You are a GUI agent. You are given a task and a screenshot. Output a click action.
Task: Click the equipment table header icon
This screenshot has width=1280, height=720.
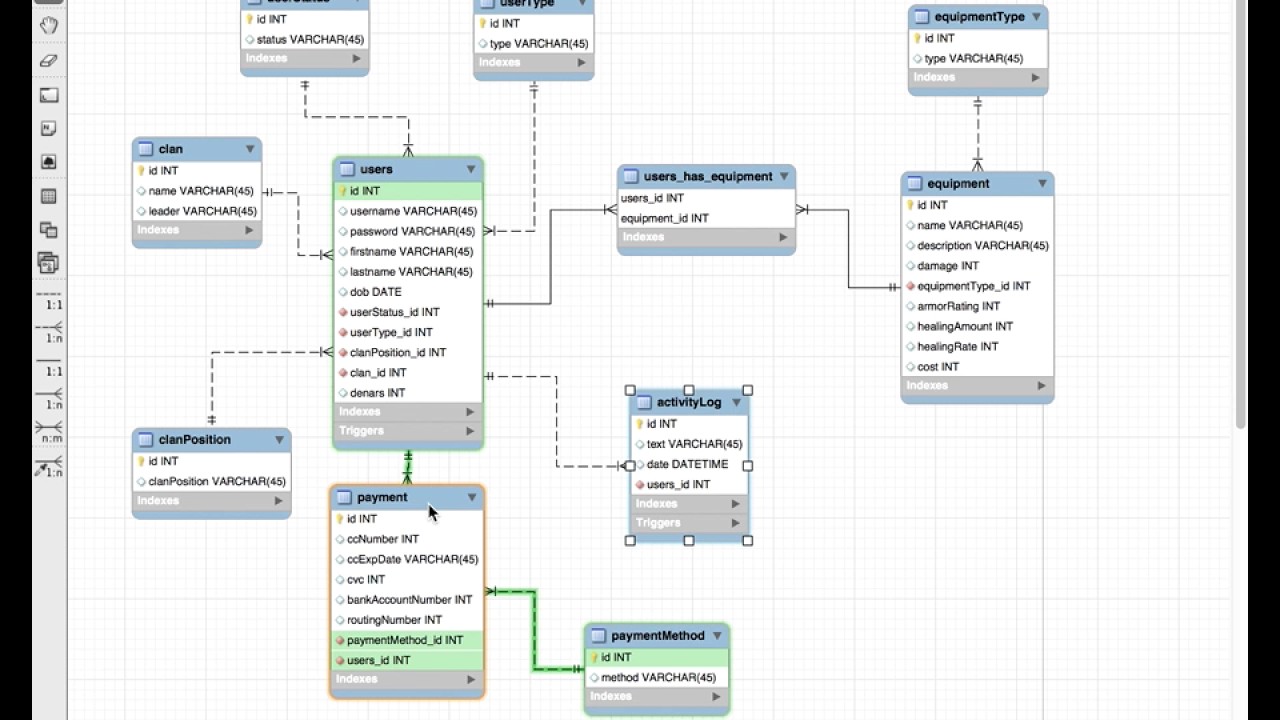pos(914,184)
